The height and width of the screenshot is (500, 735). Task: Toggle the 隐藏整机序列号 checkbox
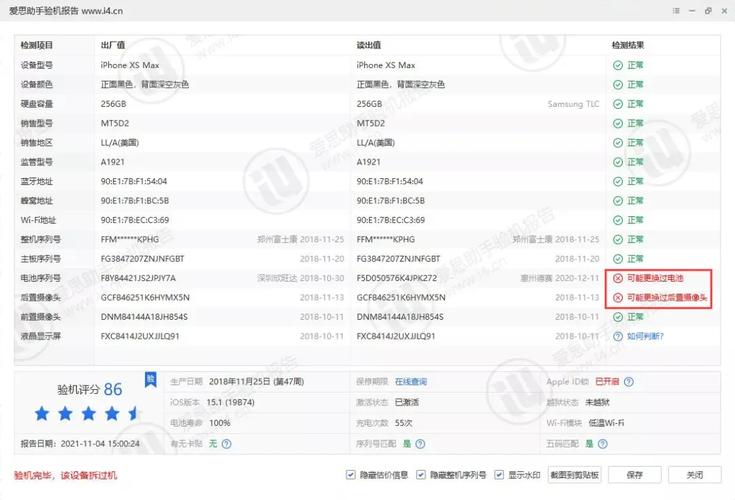420,475
